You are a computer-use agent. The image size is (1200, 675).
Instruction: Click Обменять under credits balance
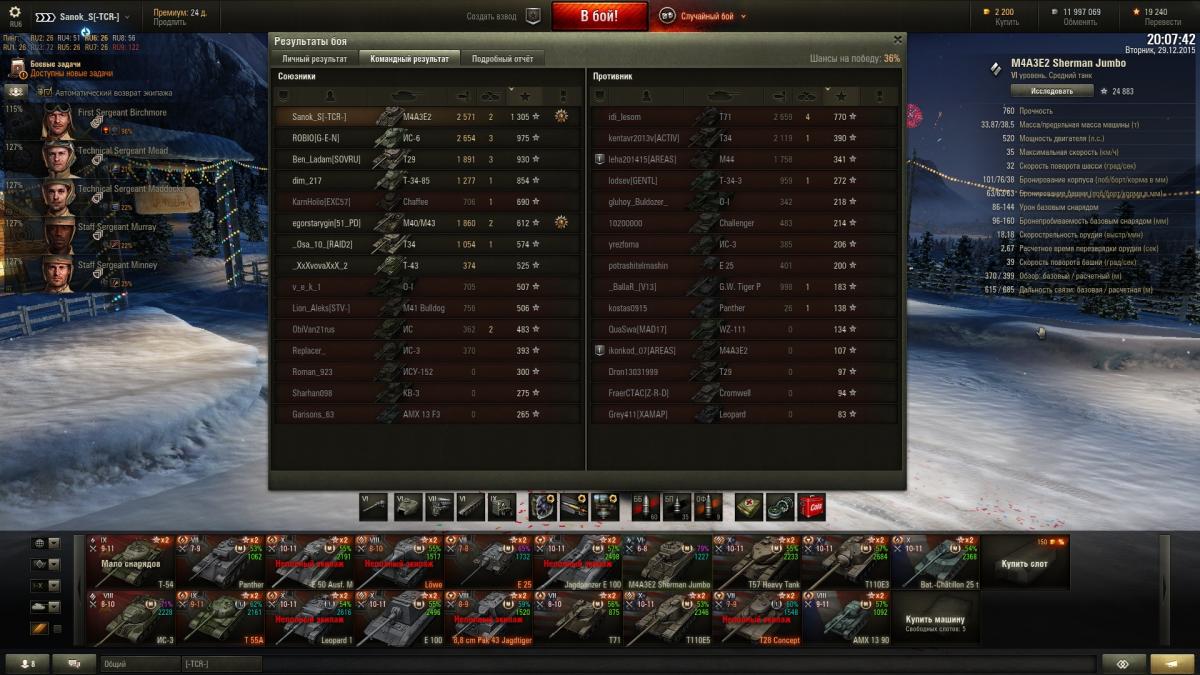(x=1079, y=22)
